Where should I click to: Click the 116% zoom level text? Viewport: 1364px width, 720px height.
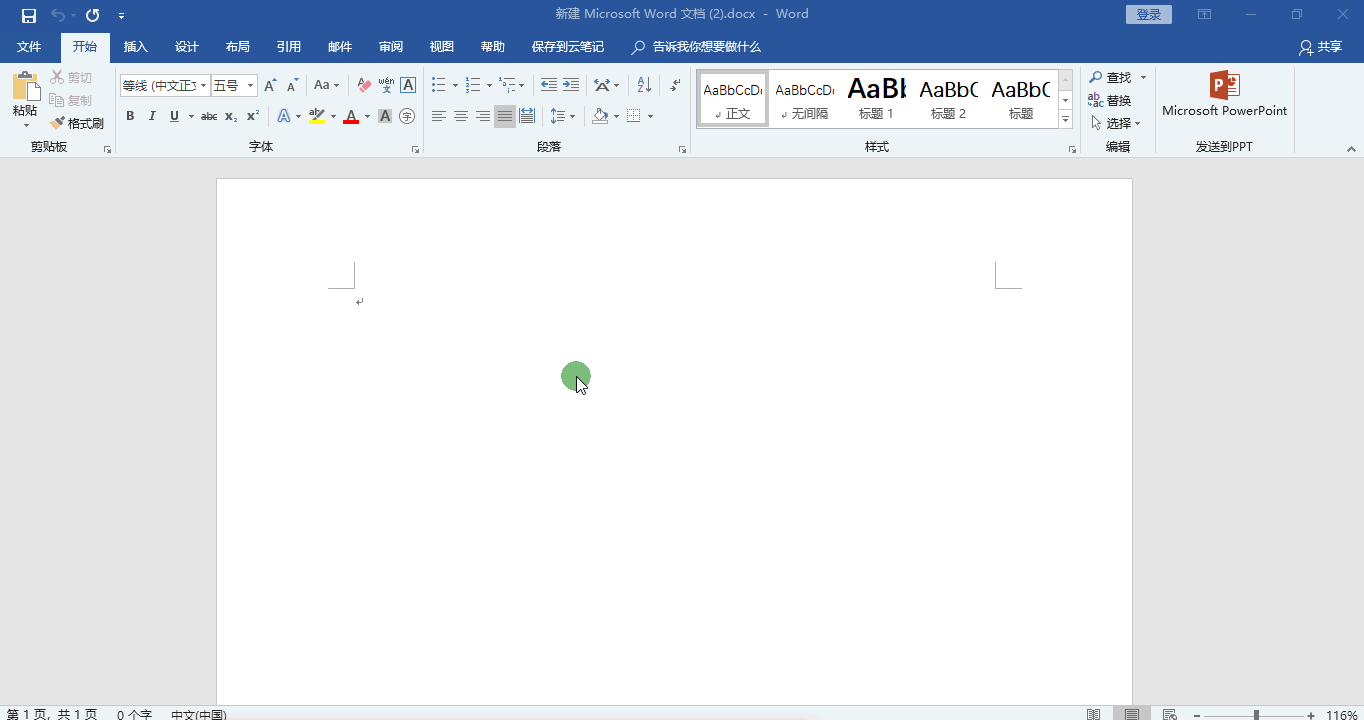click(1342, 715)
